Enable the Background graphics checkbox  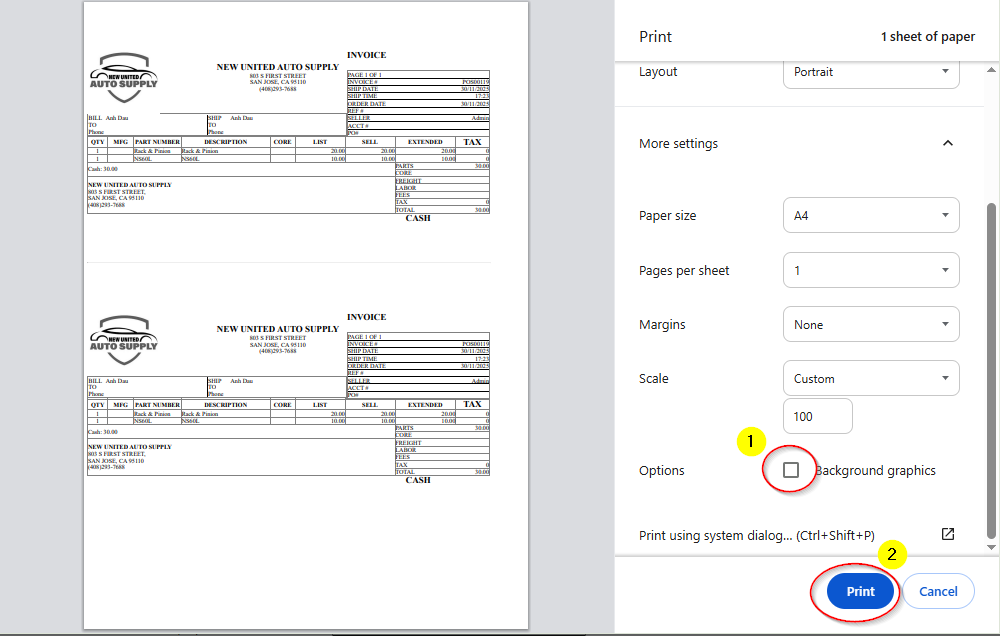point(791,470)
